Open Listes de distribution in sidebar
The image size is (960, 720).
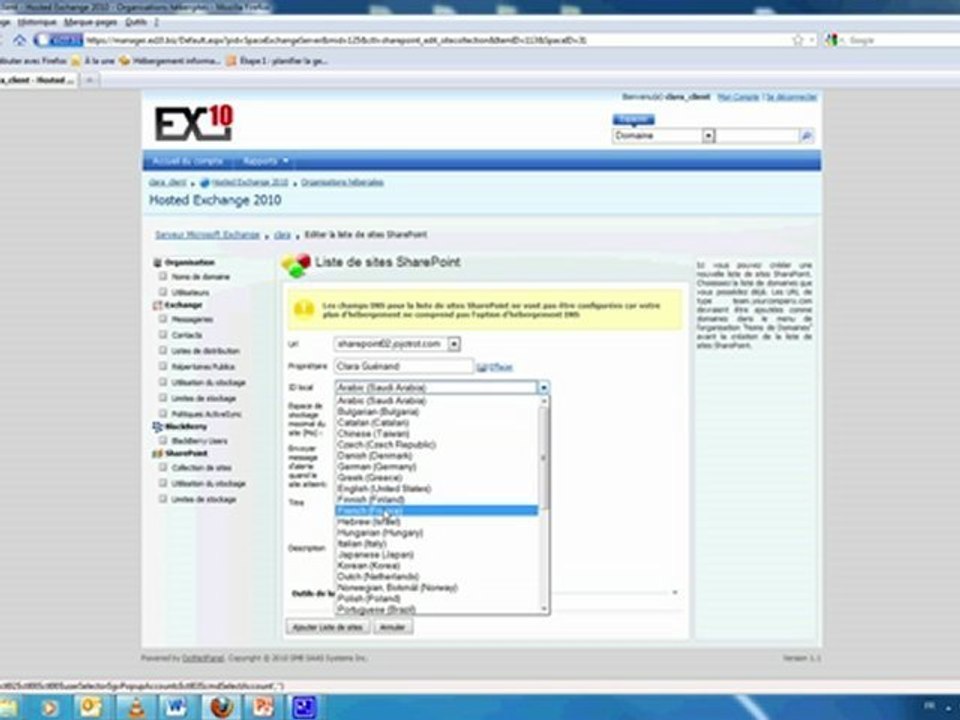[205, 351]
